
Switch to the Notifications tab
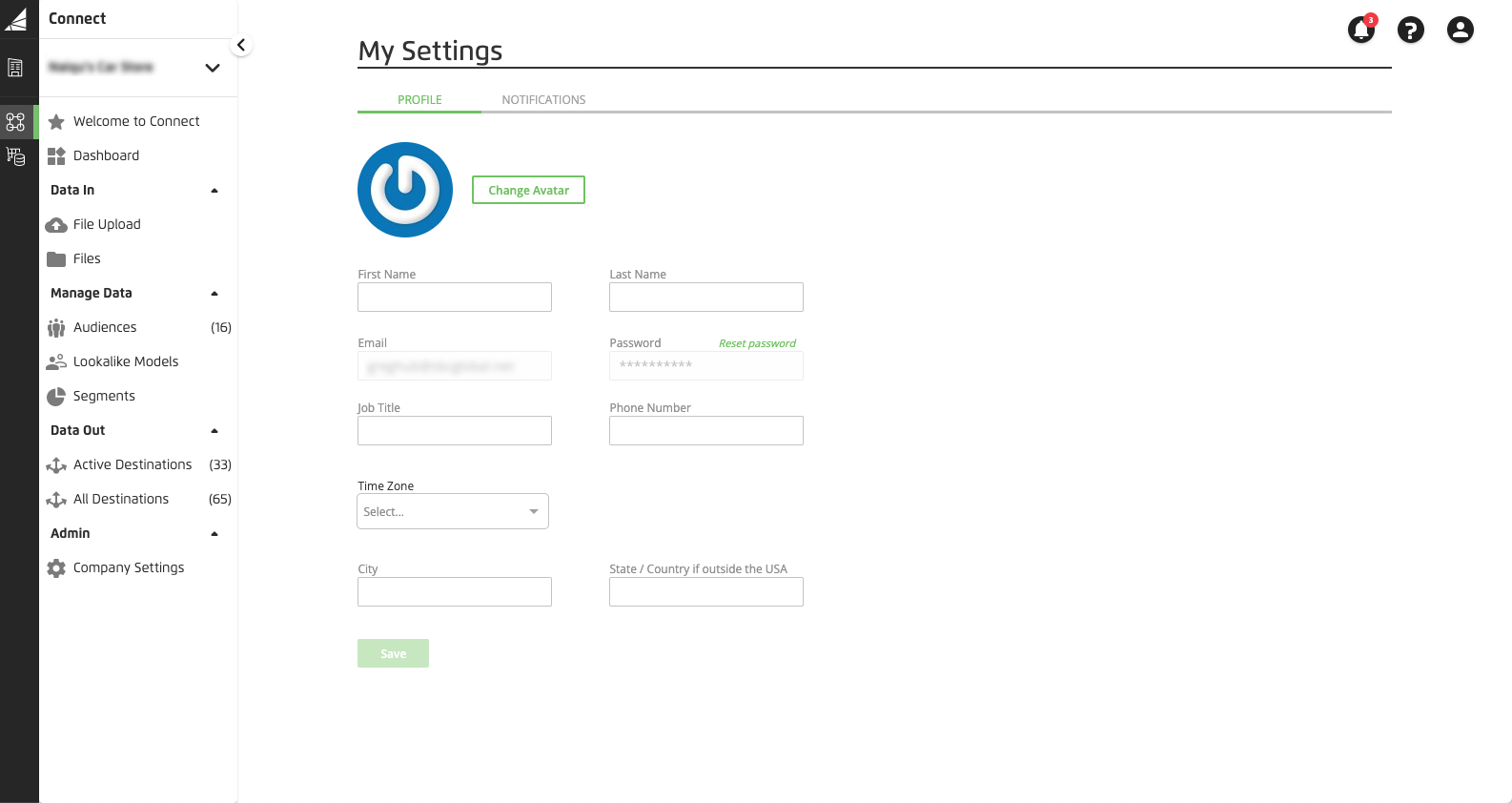click(x=543, y=99)
